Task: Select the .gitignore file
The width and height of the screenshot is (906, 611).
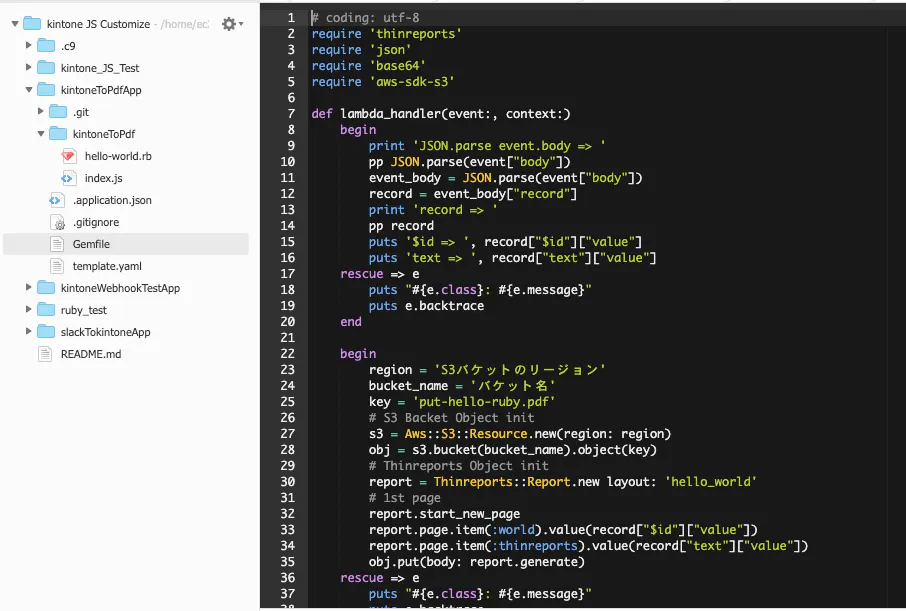Action: point(96,222)
